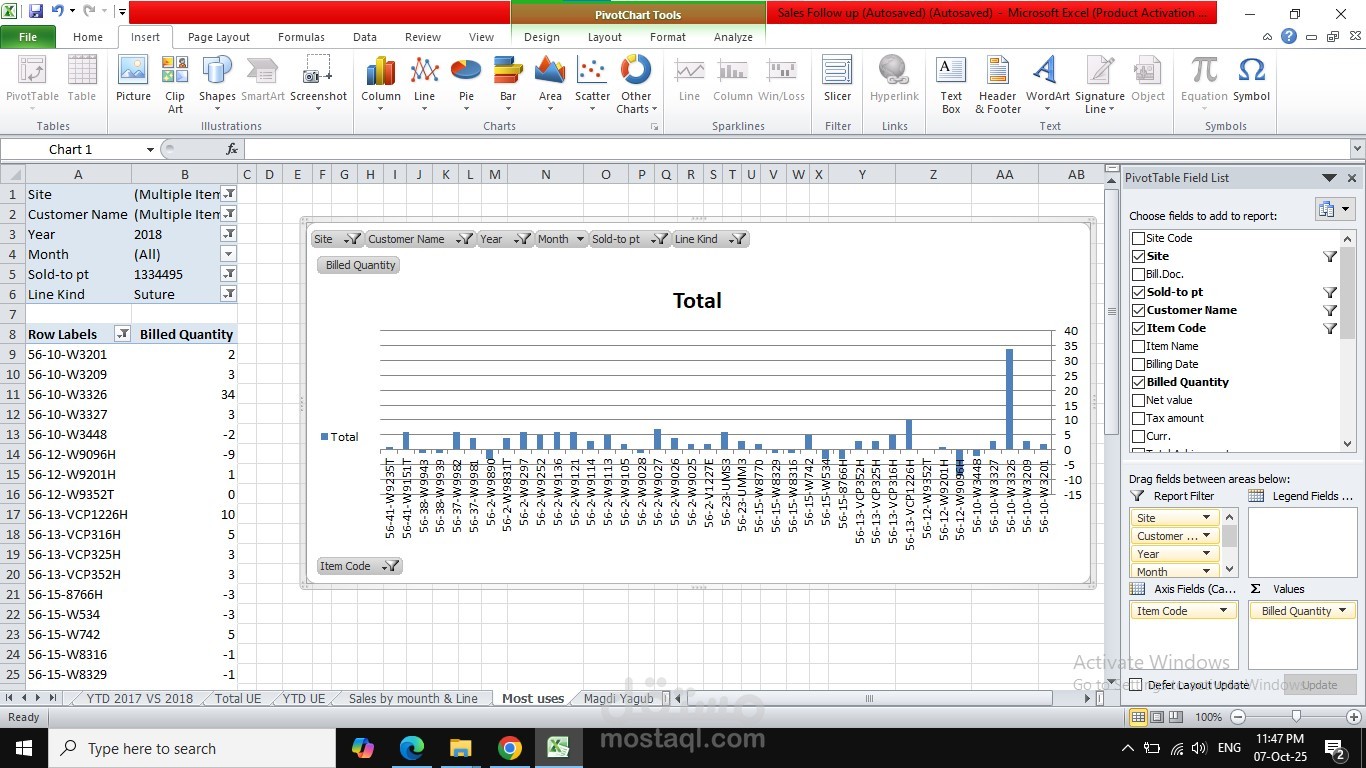This screenshot has height=768, width=1366.
Task: Insert a Picture from file
Action: click(x=133, y=80)
